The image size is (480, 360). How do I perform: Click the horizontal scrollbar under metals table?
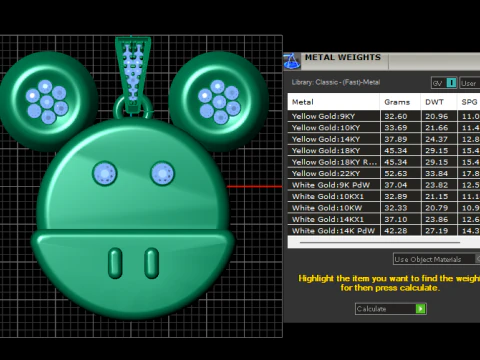click(x=380, y=242)
